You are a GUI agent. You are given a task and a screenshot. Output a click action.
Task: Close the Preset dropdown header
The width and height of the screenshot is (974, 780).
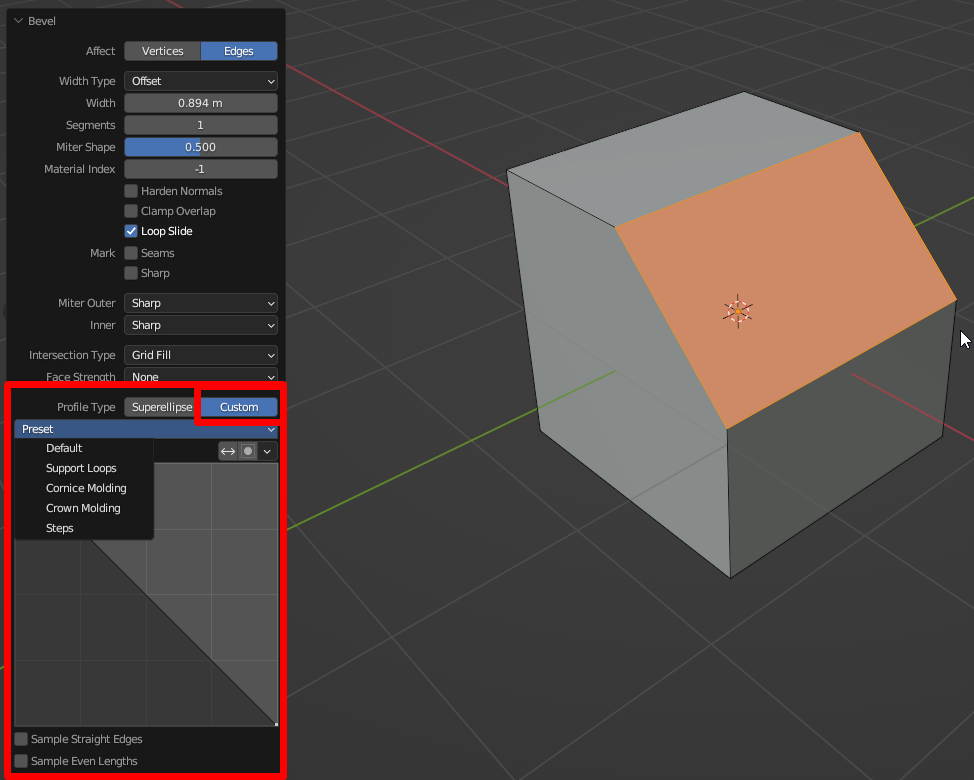pos(146,429)
